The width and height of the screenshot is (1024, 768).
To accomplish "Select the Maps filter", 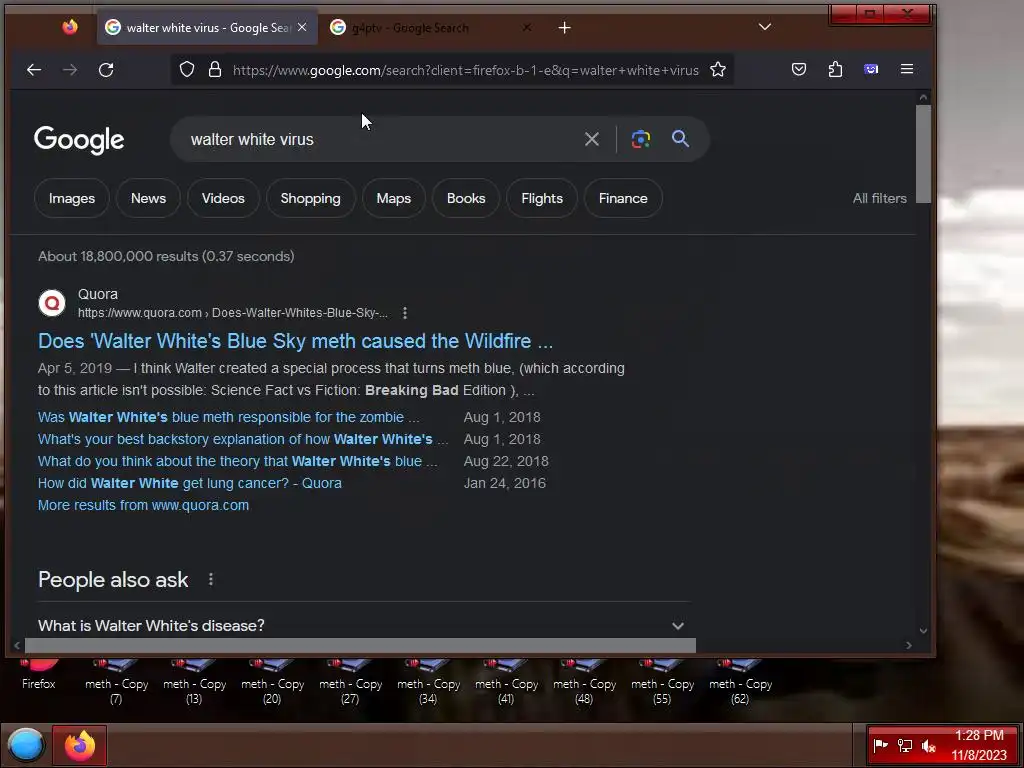I will click(394, 199).
